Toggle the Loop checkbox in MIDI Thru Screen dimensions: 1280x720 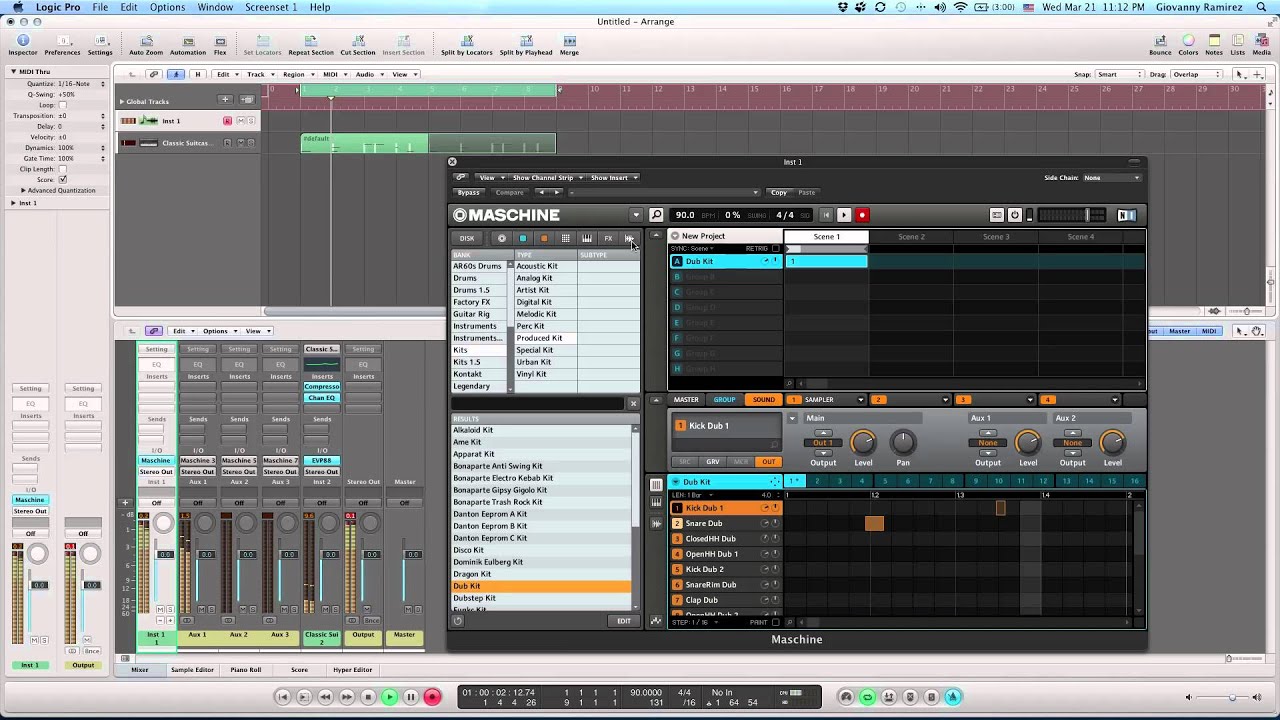tap(62, 105)
